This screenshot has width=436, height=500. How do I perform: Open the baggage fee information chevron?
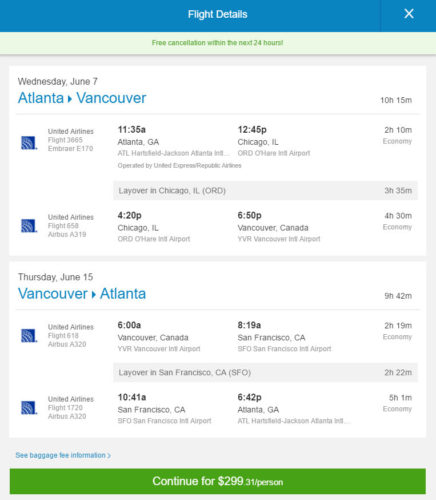[109, 455]
